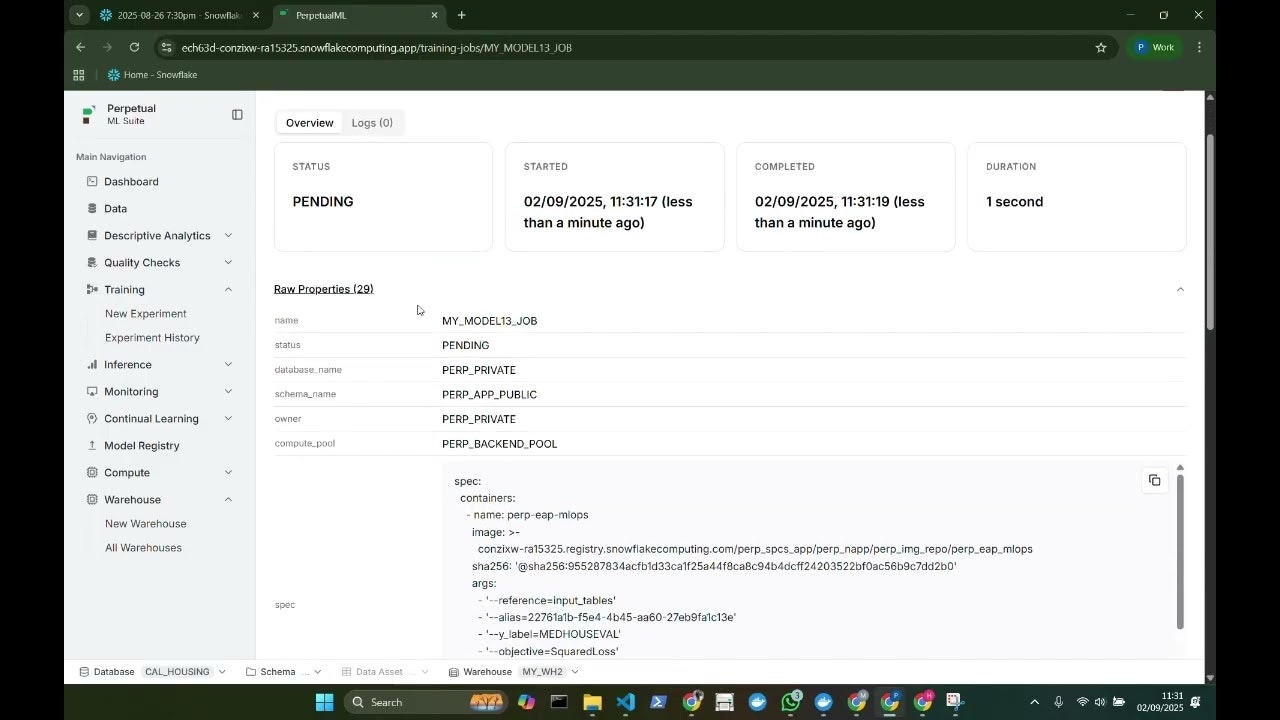1280x720 pixels.
Task: Click the MY_MODEL13_JOB name value
Action: click(490, 321)
